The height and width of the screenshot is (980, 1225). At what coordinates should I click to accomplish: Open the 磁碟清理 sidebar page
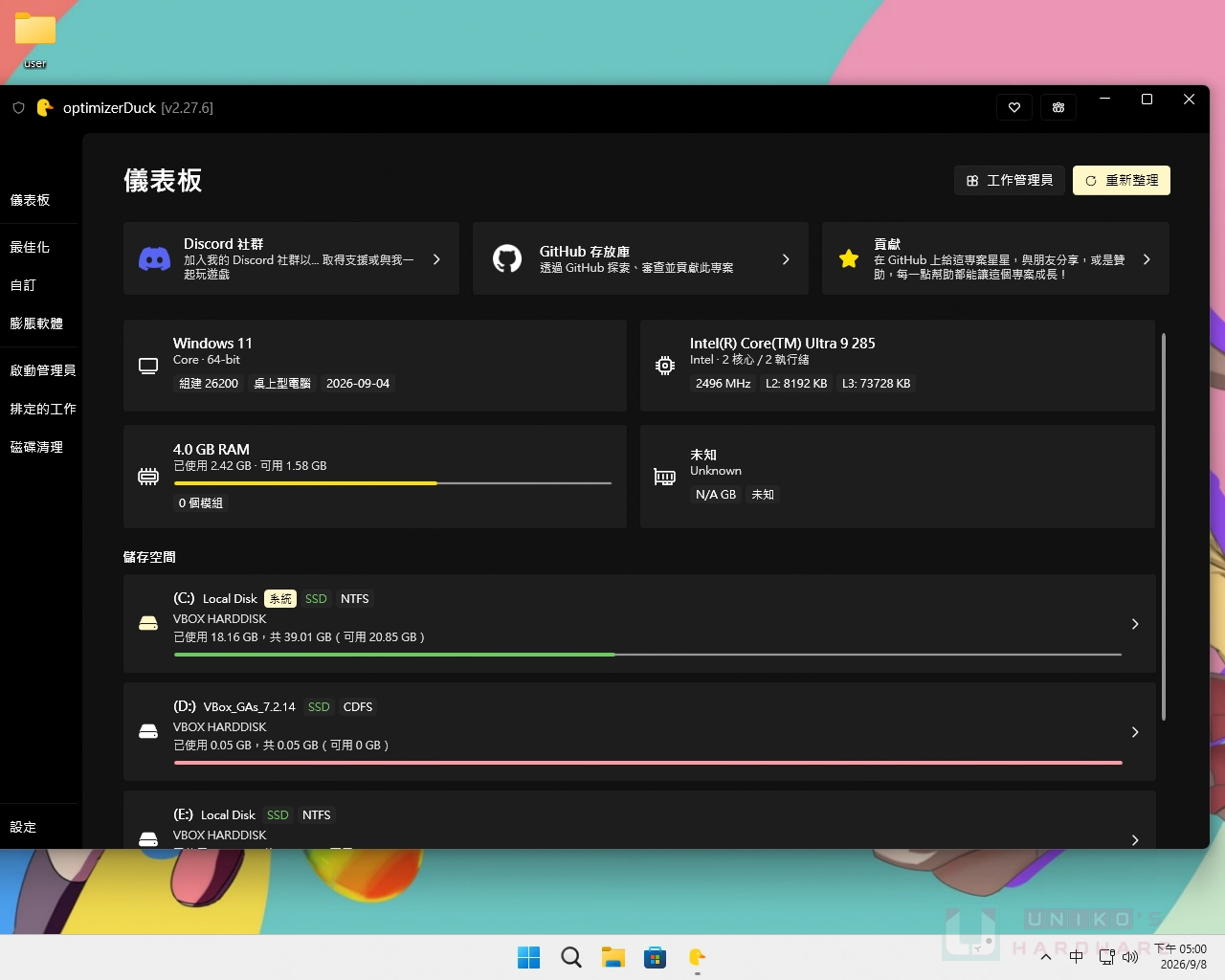(x=36, y=447)
